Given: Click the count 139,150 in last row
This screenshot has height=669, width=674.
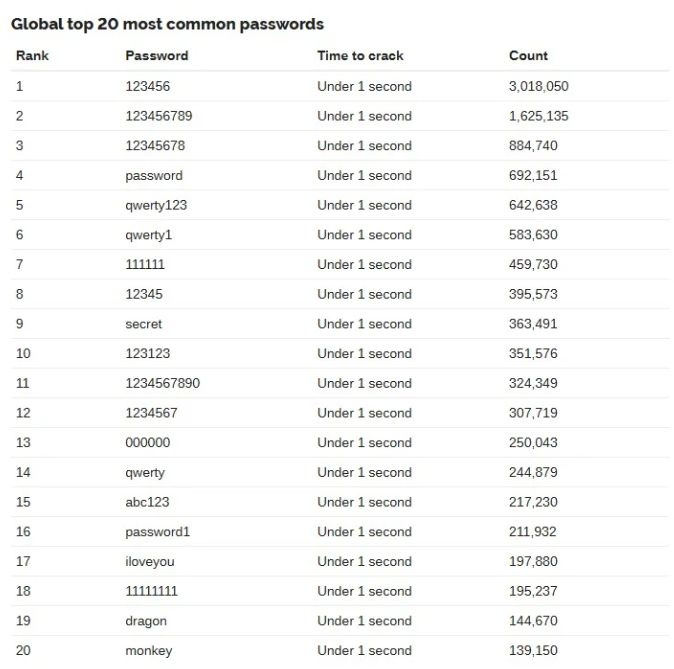Looking at the screenshot, I should coord(533,651).
